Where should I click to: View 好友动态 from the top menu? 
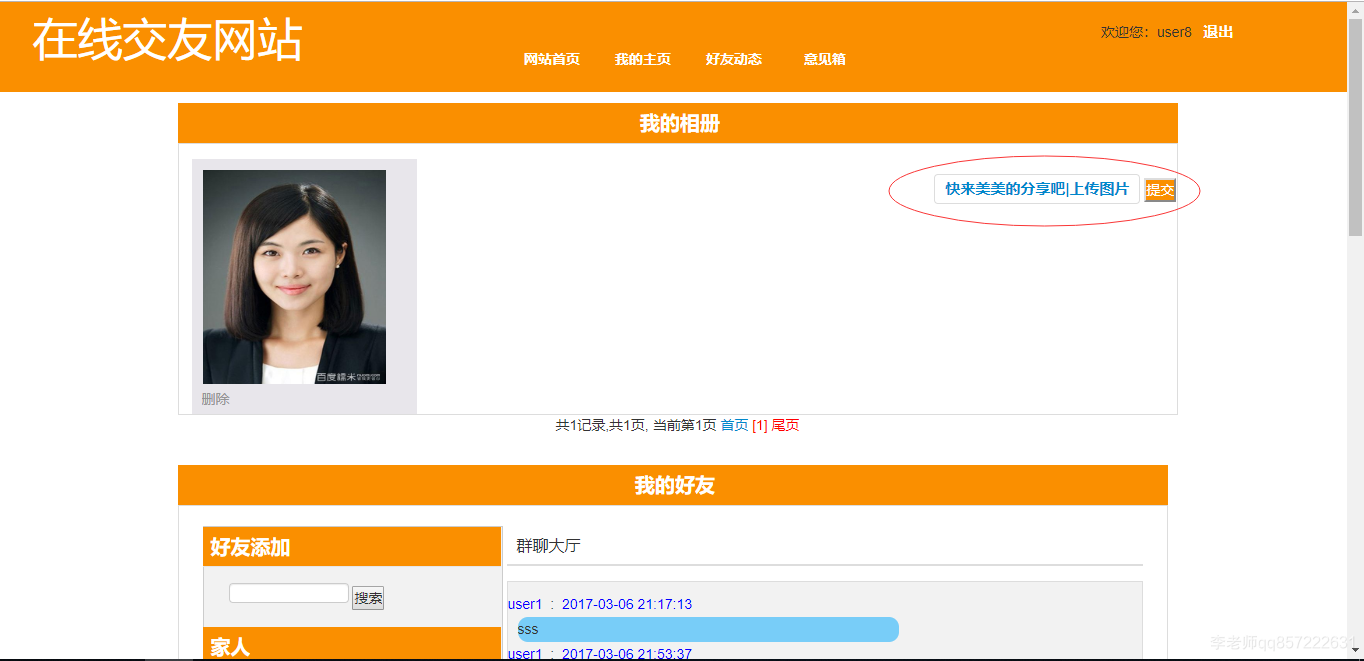coord(734,59)
